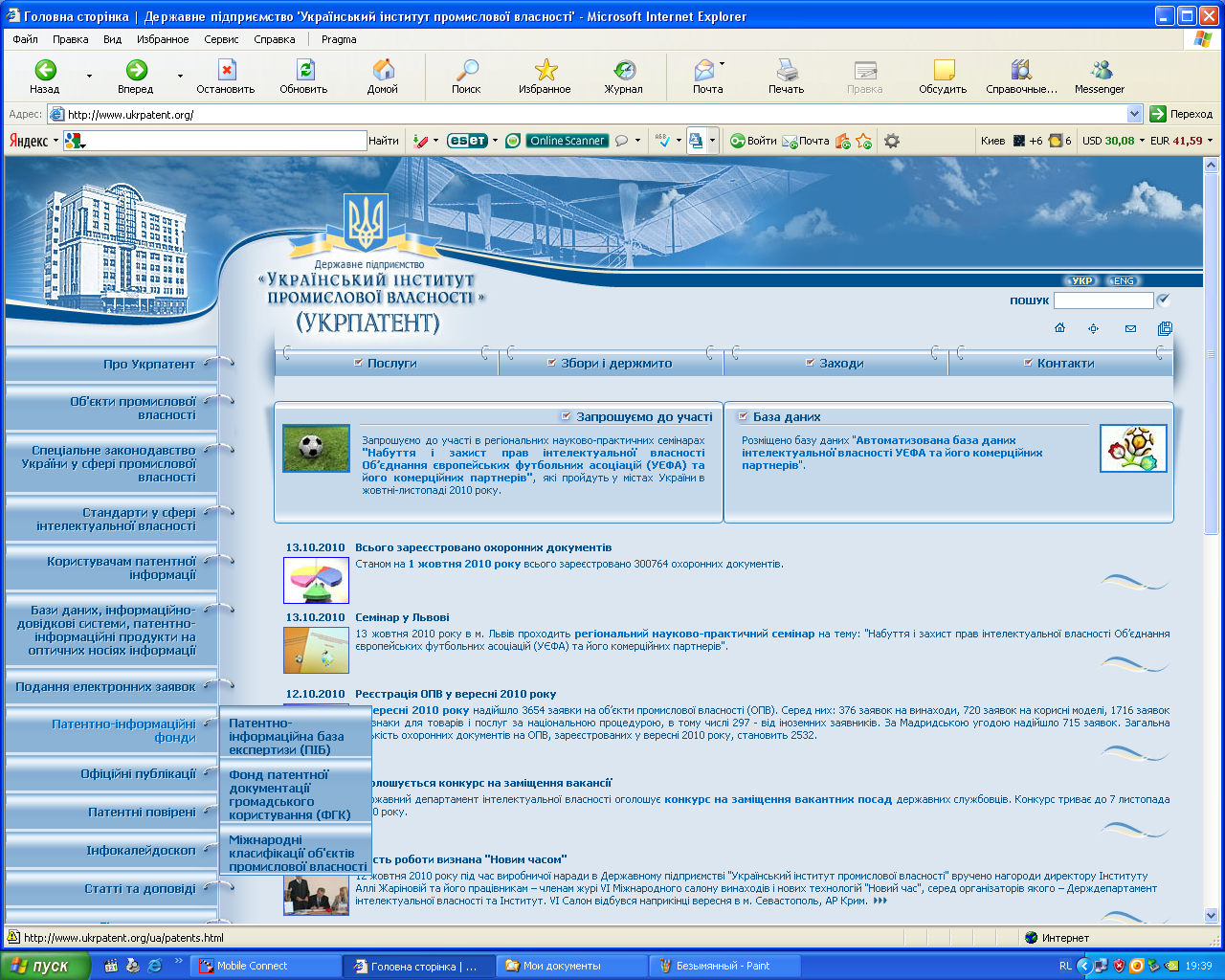Screen dimensions: 1225x980
Task: Click the Назад (Back) toolbar icon
Action: [x=45, y=76]
